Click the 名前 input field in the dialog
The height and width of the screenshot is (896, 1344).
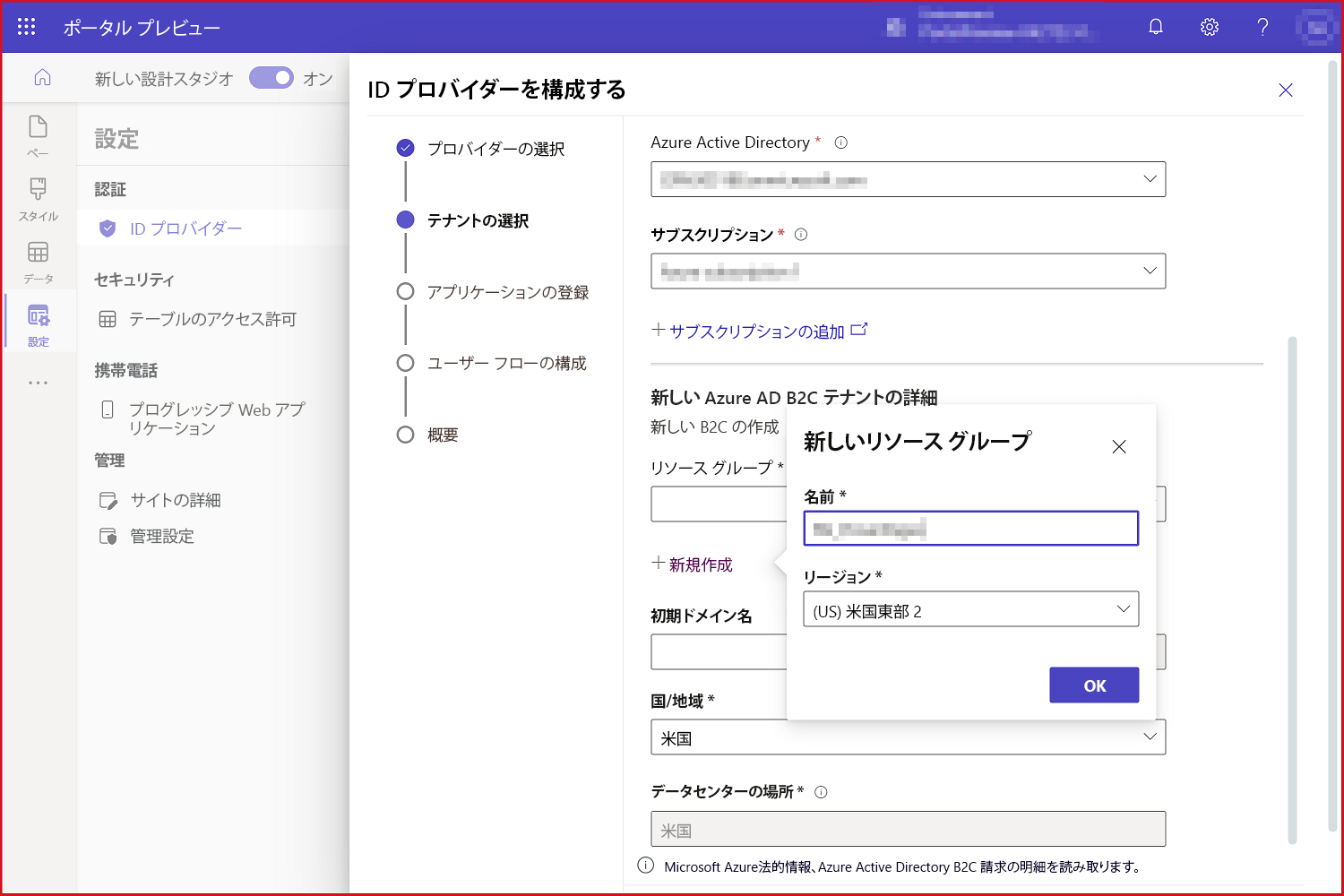(x=970, y=528)
